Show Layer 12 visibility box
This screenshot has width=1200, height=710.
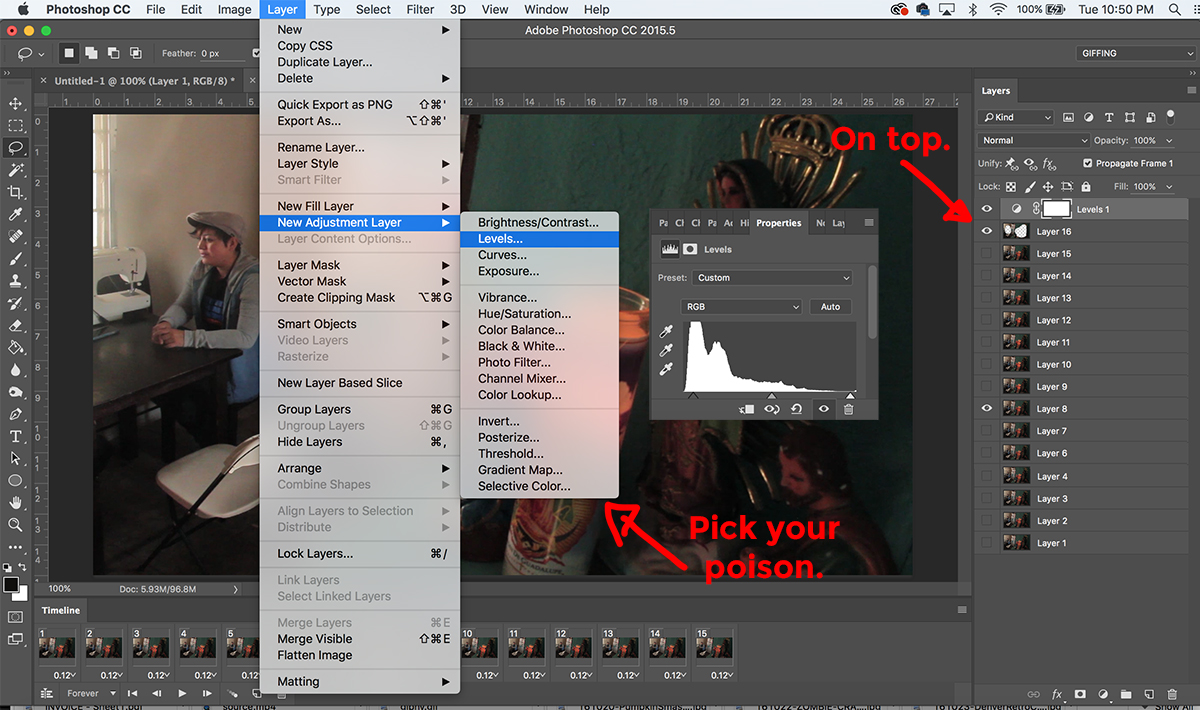point(987,320)
